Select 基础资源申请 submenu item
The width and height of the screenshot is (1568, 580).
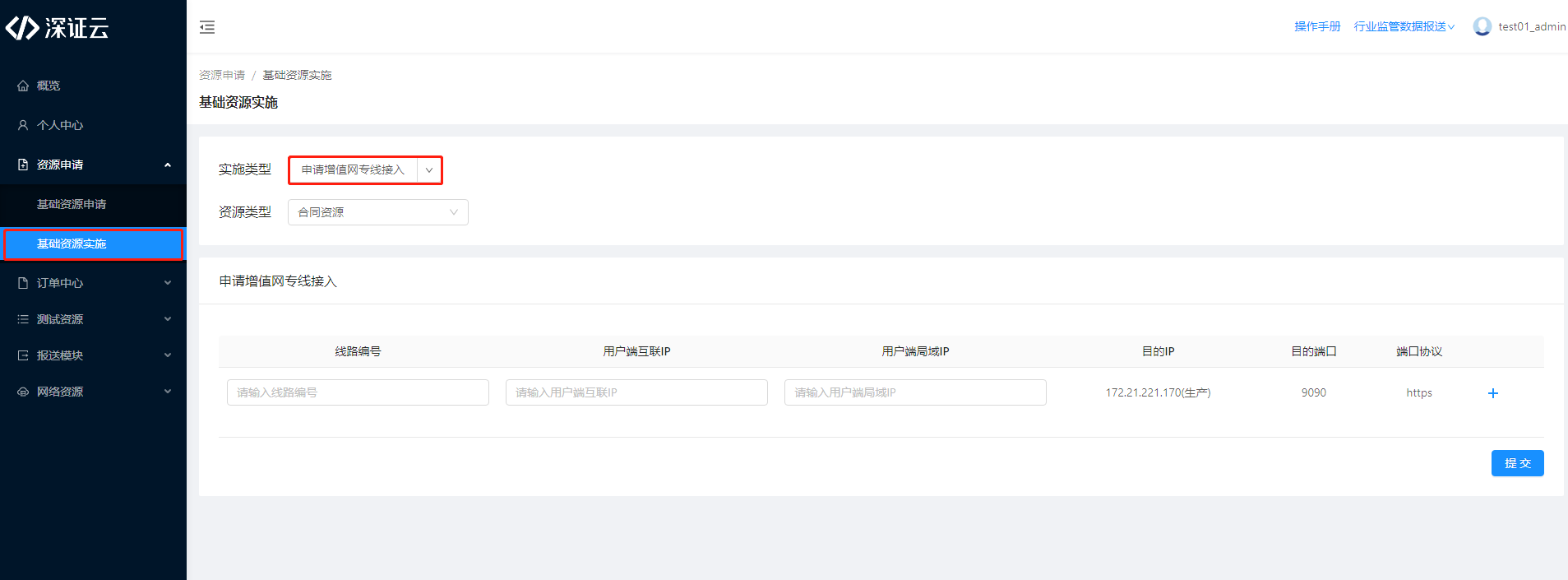tap(93, 204)
